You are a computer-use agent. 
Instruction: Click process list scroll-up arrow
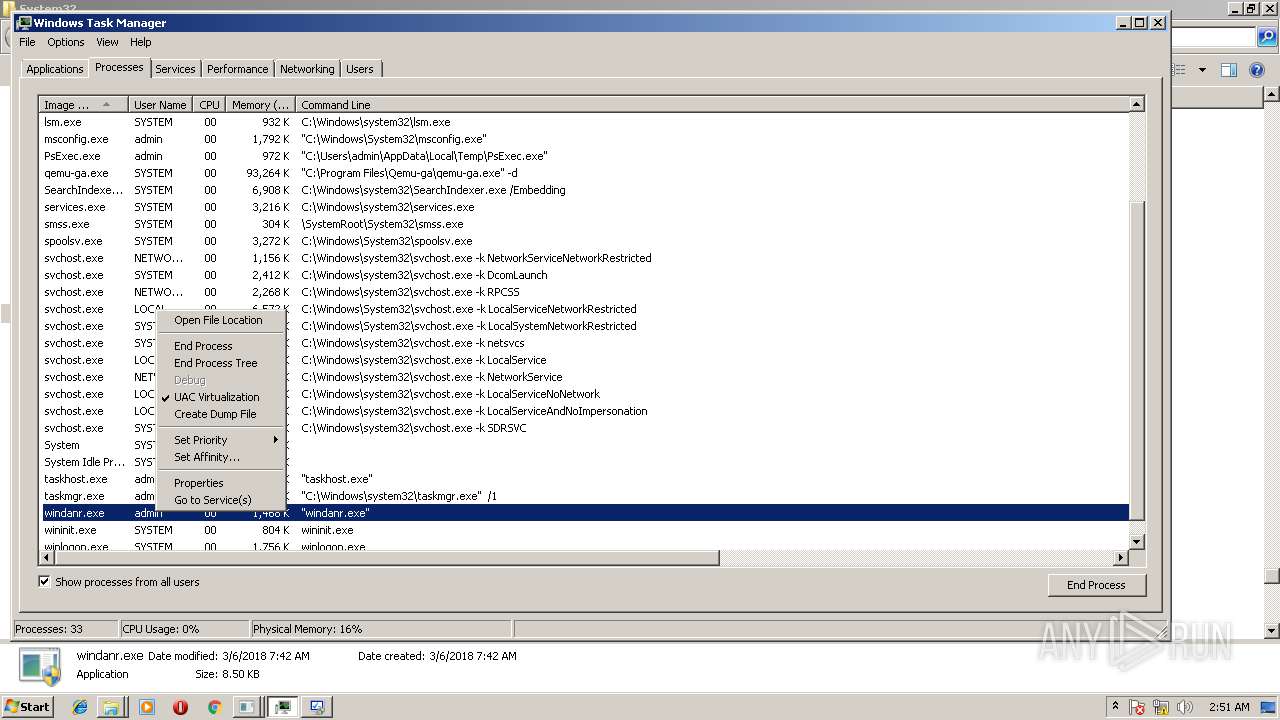(x=1136, y=104)
